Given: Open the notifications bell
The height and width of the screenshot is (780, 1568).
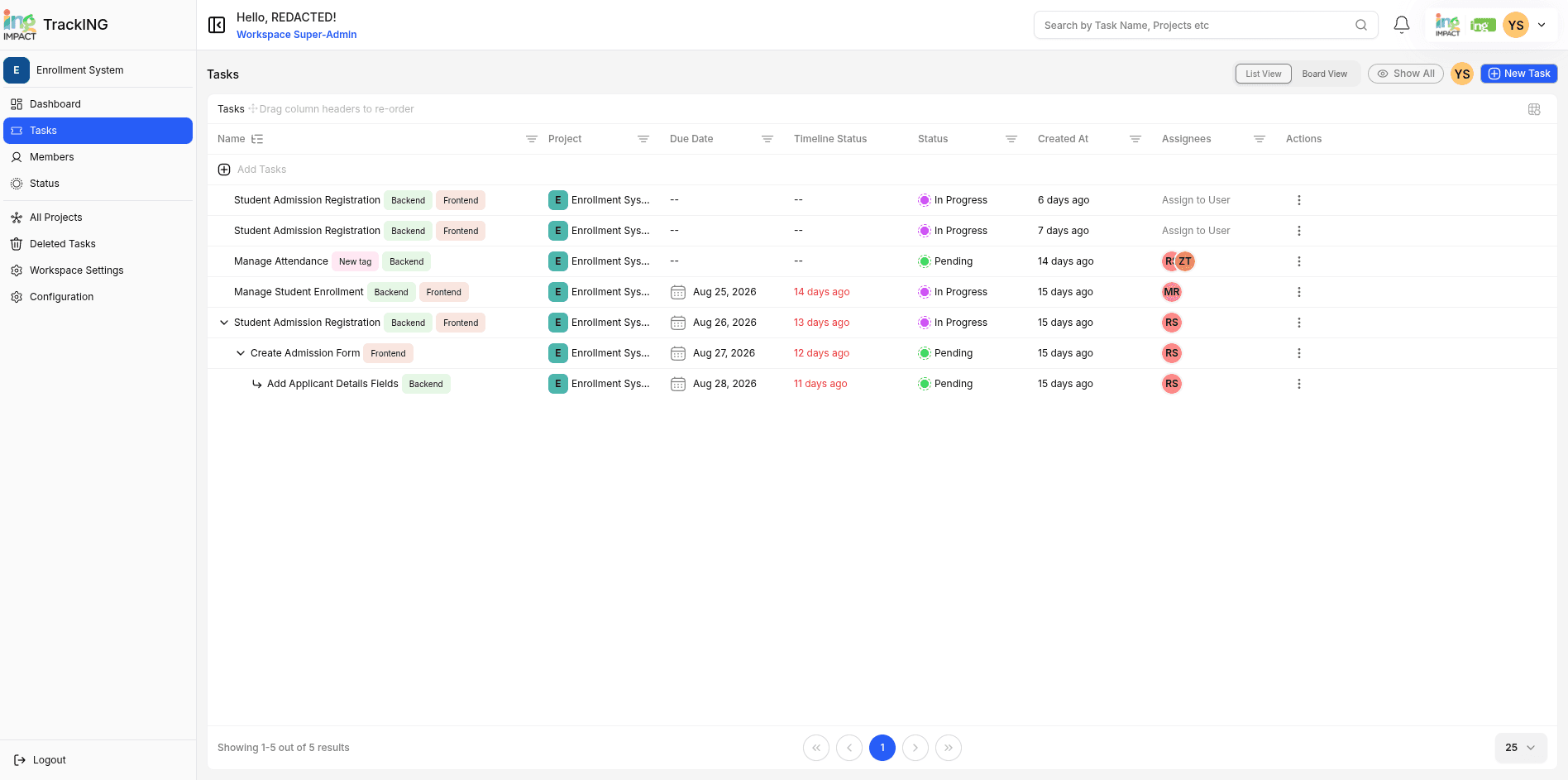Looking at the screenshot, I should [1402, 25].
